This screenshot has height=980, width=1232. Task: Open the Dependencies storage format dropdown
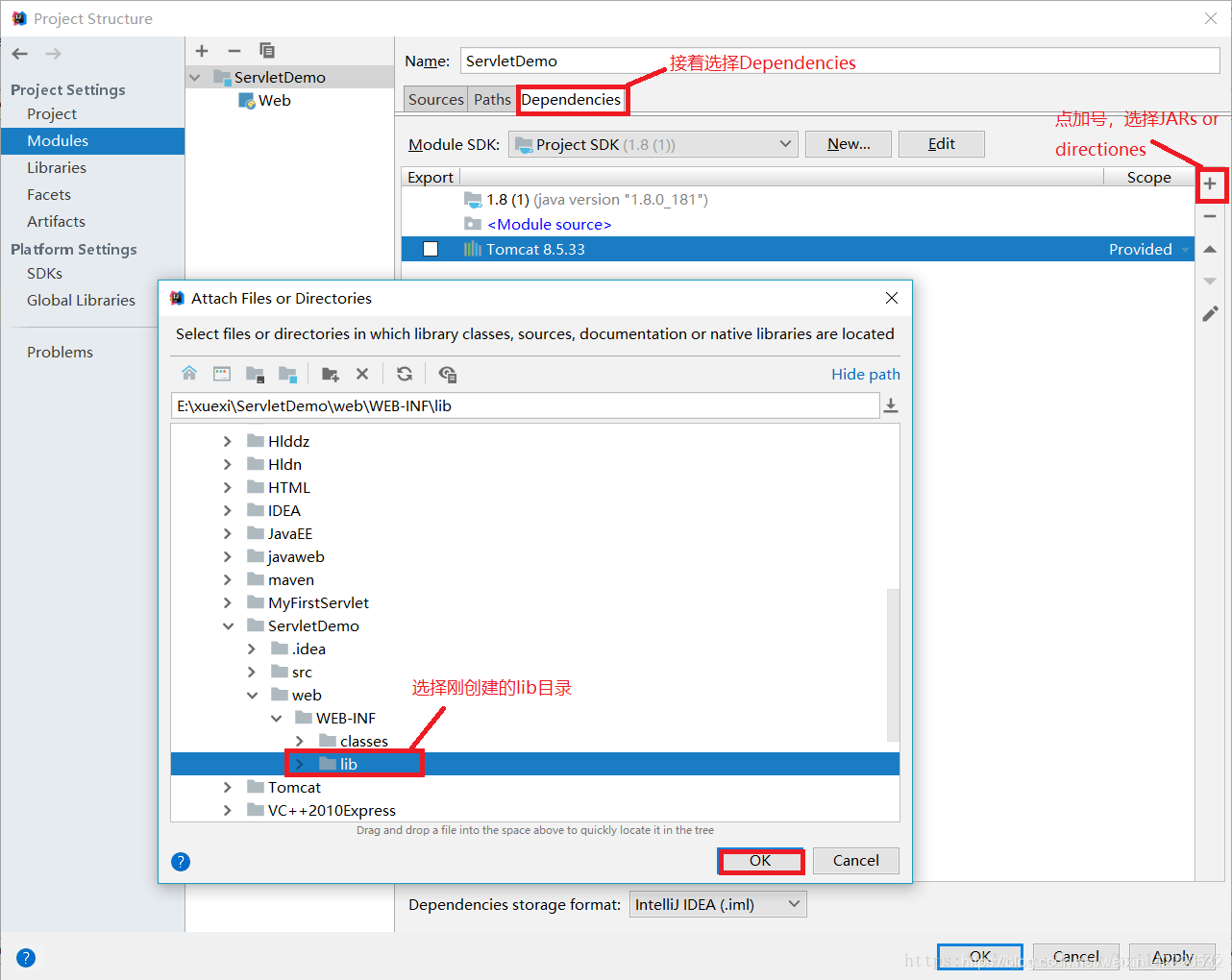(718, 904)
